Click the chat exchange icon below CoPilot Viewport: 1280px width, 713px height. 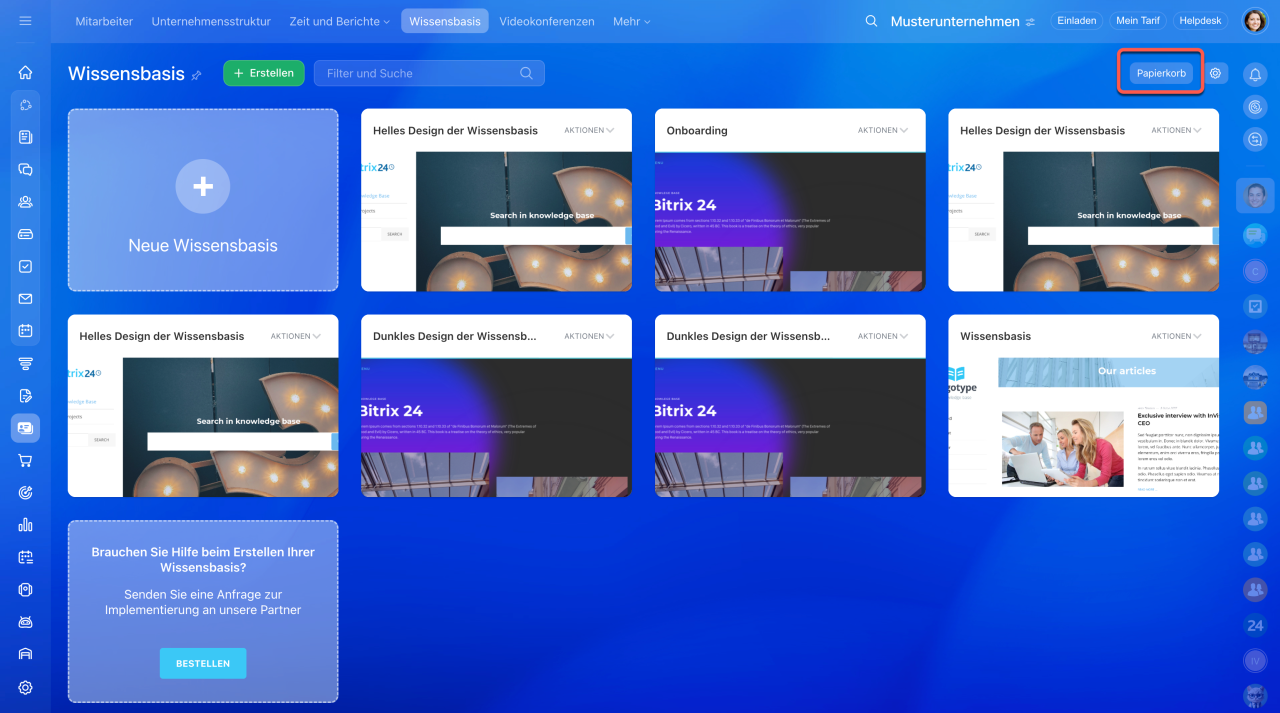(x=1255, y=139)
